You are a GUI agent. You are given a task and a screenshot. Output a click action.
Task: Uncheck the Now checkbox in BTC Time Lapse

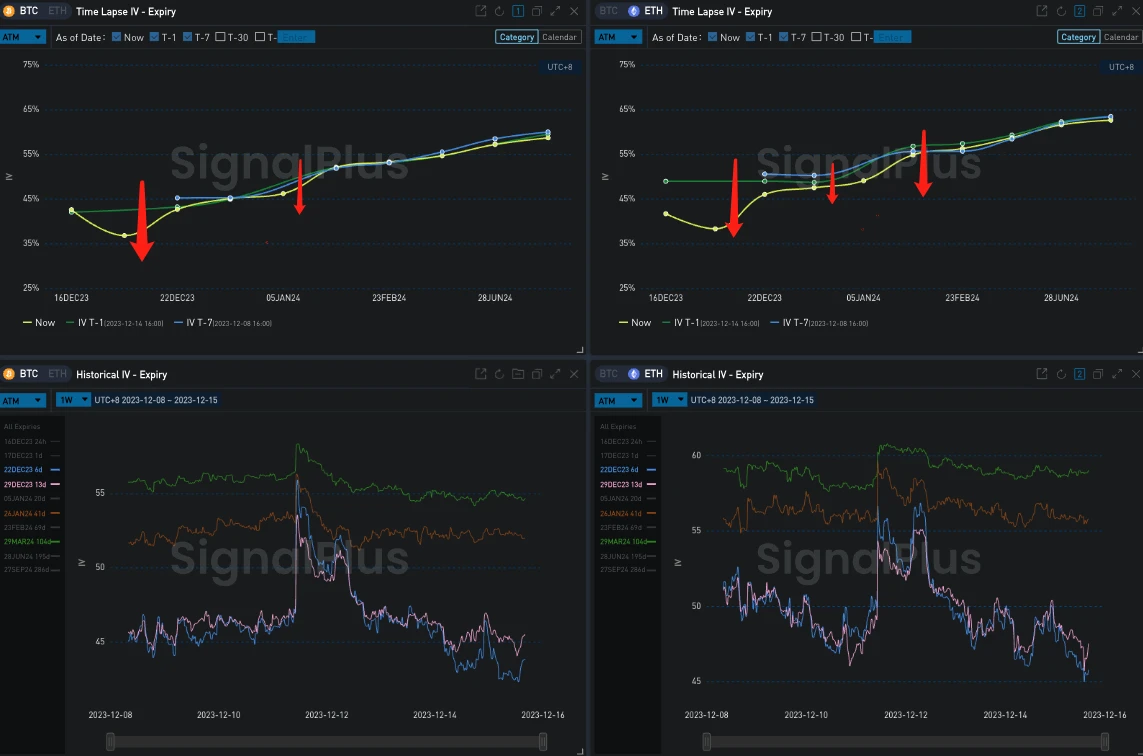coord(116,37)
